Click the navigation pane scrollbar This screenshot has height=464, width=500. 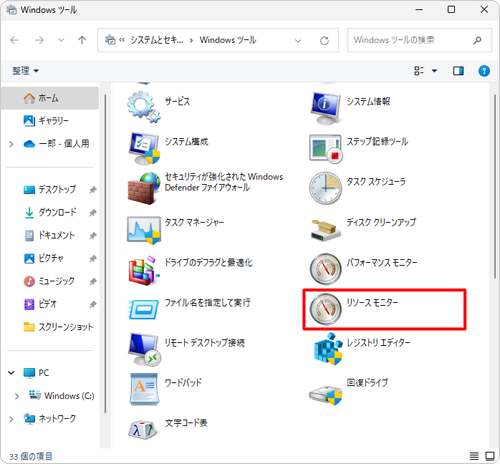[x=105, y=253]
